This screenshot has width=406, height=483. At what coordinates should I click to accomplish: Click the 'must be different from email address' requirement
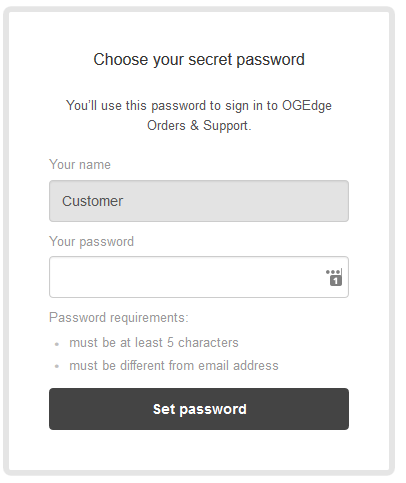(174, 366)
